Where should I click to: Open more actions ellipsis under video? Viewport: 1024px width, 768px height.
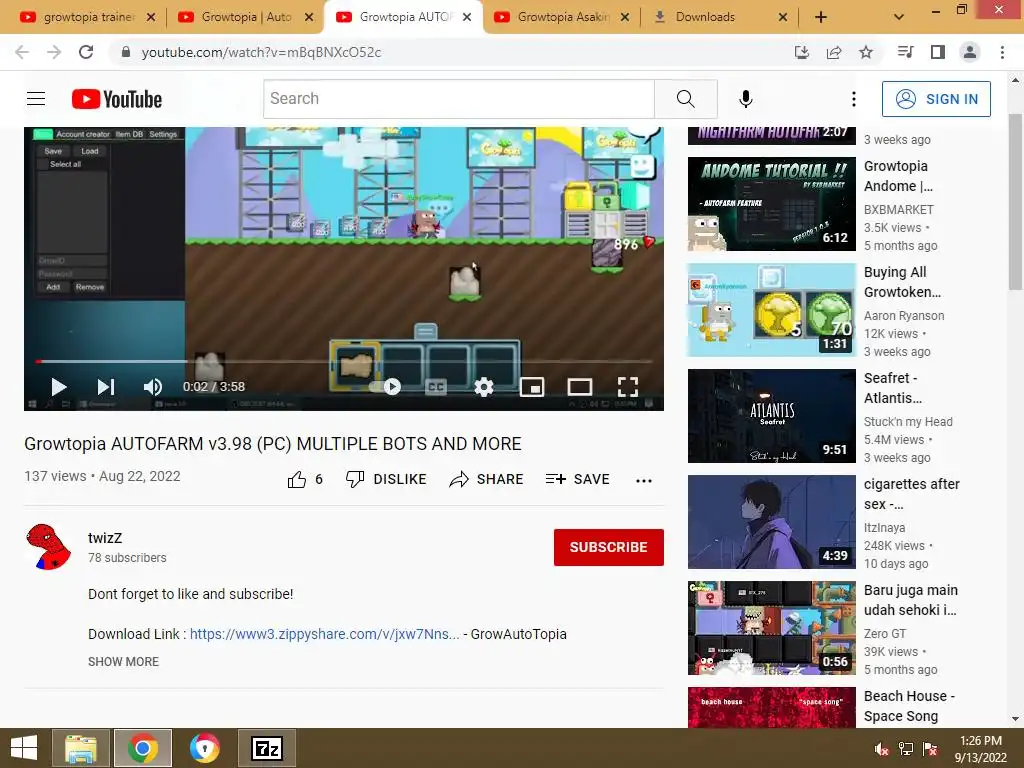pyautogui.click(x=644, y=481)
